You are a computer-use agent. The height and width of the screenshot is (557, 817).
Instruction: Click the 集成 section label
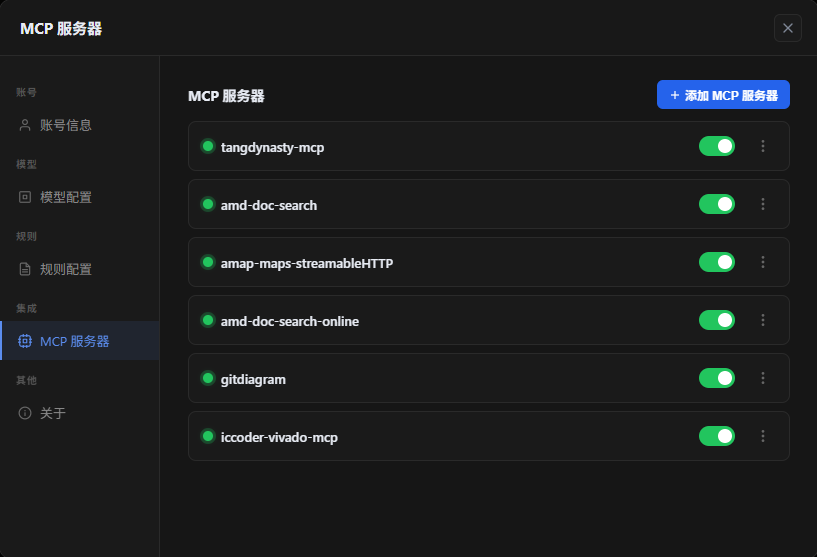tap(26, 308)
